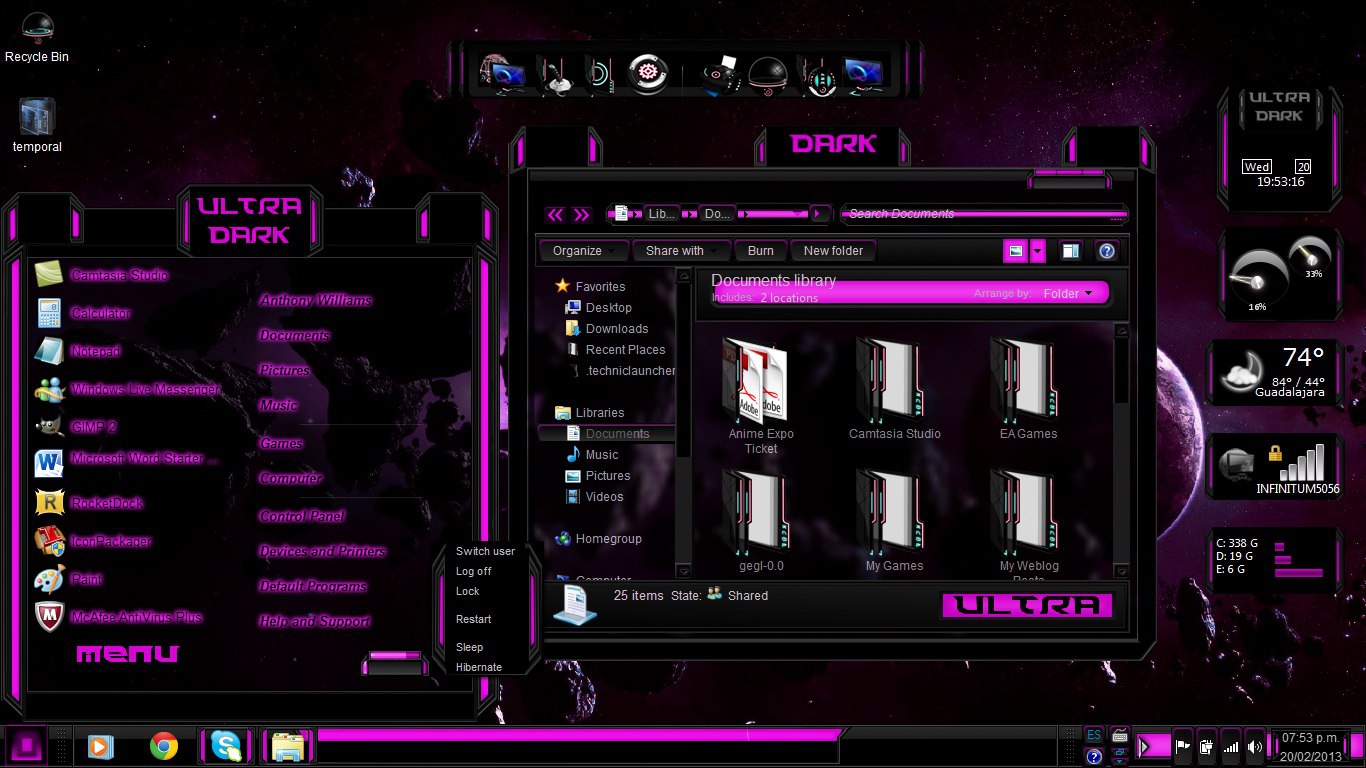This screenshot has height=768, width=1366.
Task: Click the Burn button in explorer toolbar
Action: (x=761, y=251)
